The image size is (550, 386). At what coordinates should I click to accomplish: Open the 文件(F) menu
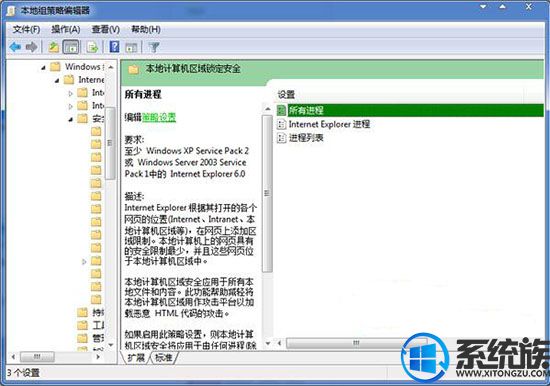26,29
